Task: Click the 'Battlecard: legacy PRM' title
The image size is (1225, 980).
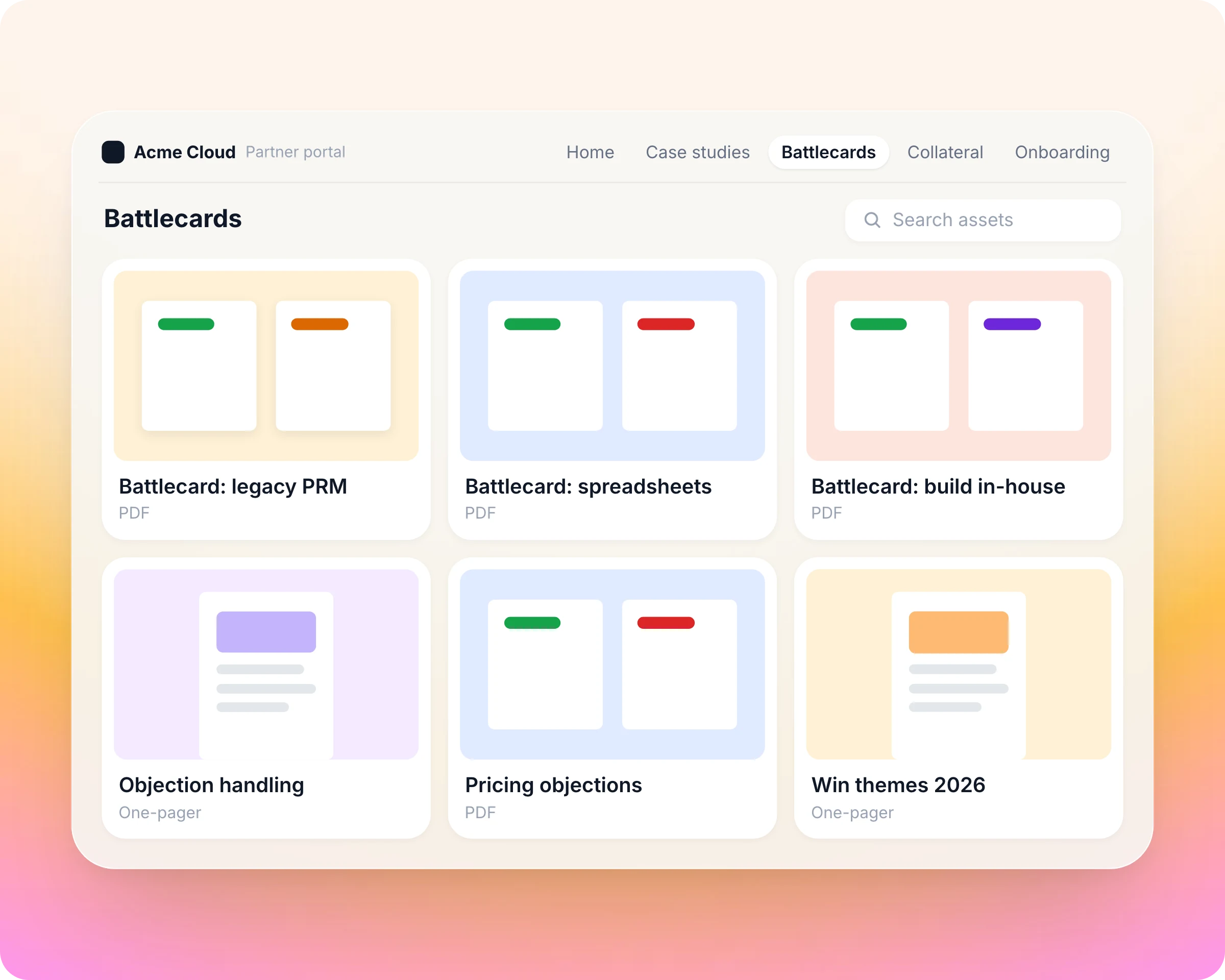Action: (x=233, y=487)
